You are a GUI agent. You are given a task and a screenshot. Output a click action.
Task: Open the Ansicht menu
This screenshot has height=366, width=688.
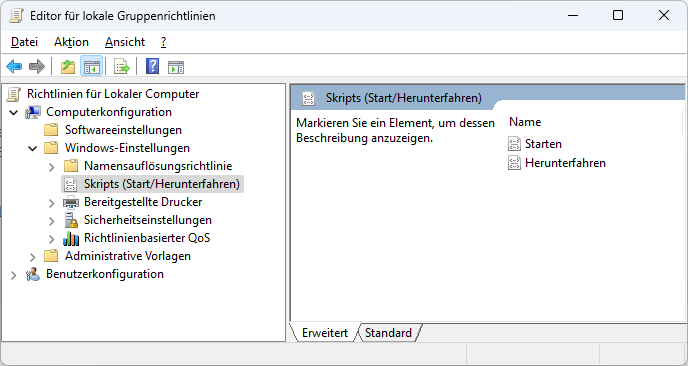[125, 42]
